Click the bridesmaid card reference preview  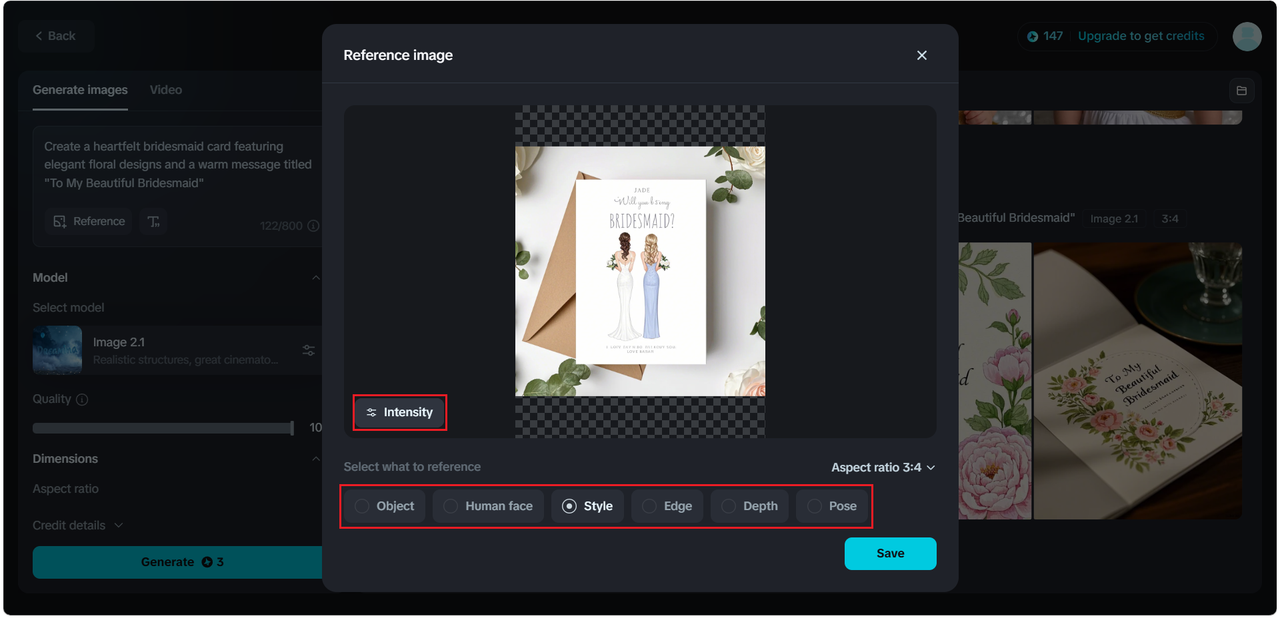(640, 271)
